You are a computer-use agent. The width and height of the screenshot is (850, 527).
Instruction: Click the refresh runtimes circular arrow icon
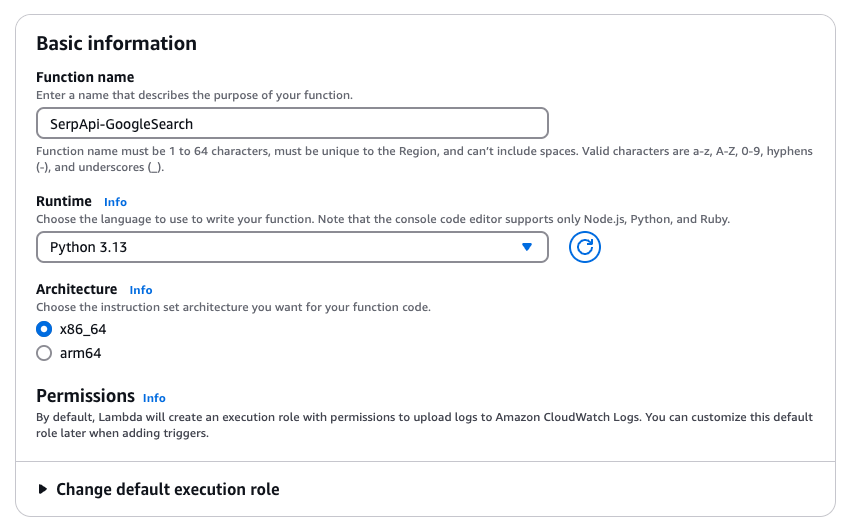585,247
